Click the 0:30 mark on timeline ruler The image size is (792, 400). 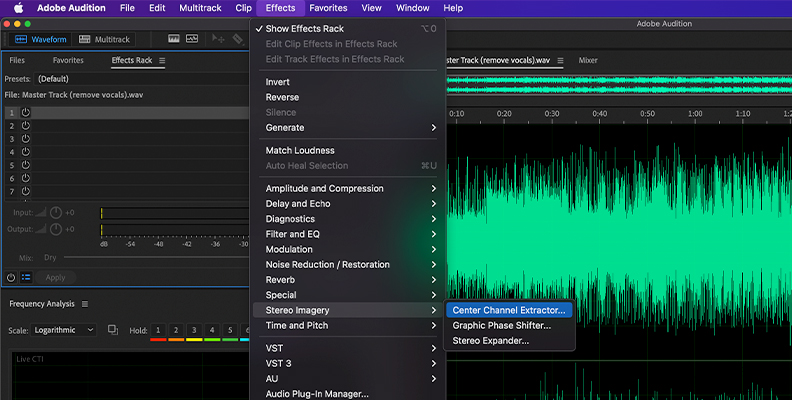pos(552,114)
